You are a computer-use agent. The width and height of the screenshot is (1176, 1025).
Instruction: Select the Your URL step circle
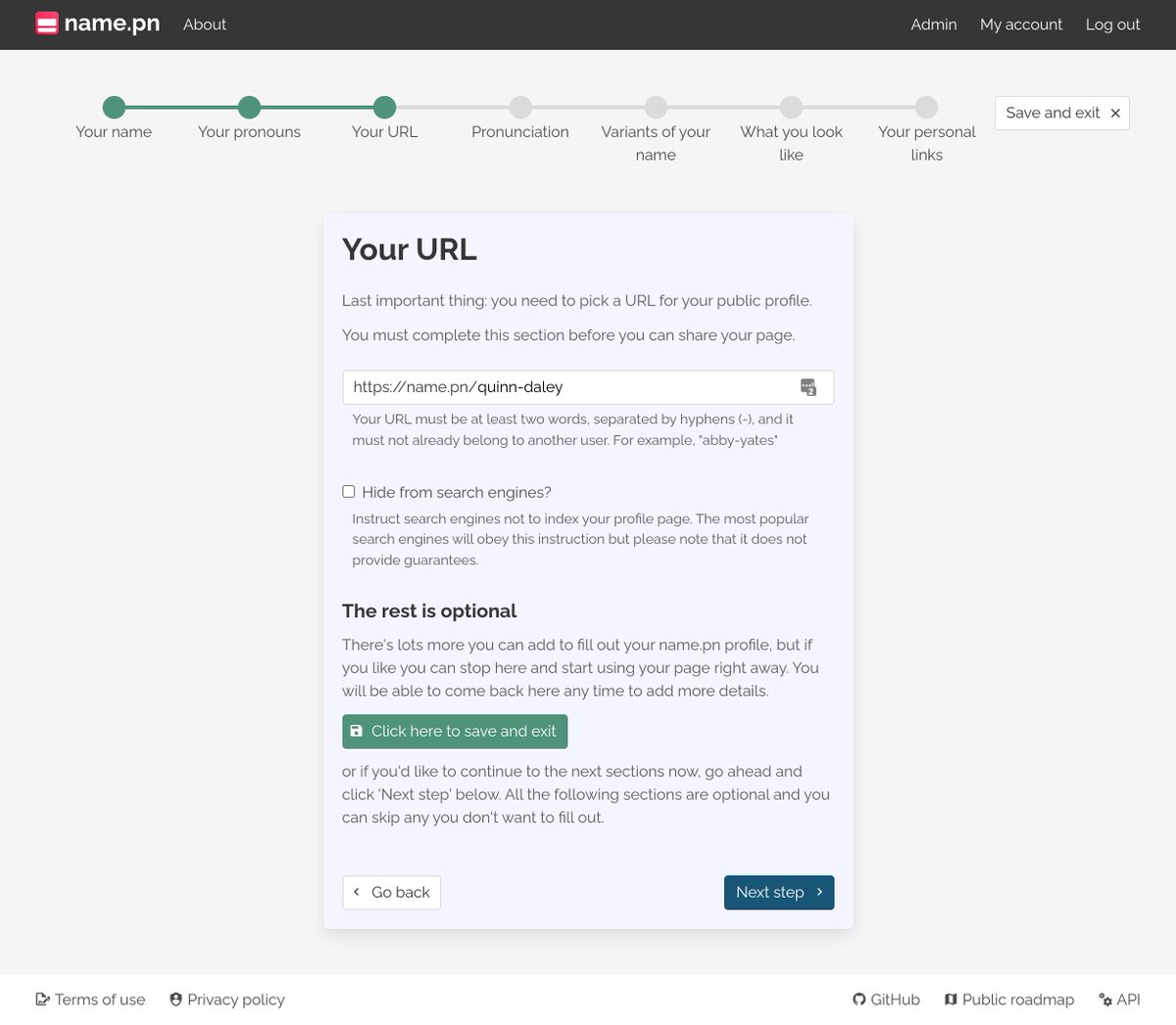click(385, 107)
